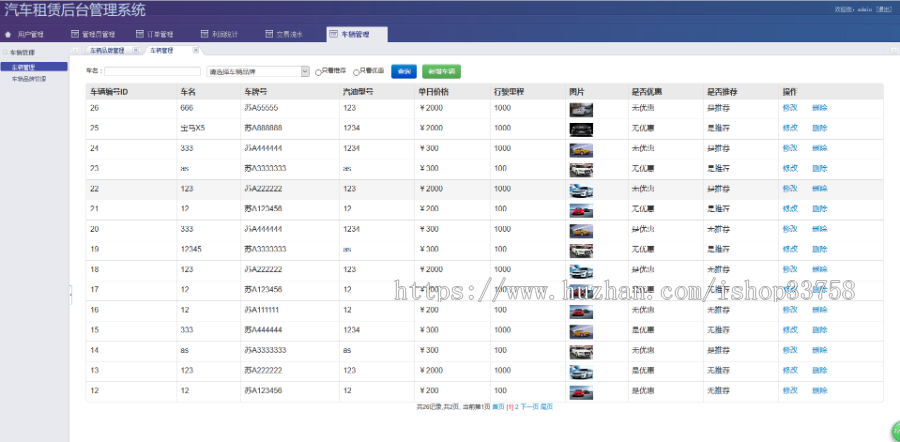This screenshot has height=442, width=900.
Task: Select 车辆管理 item in the sidebar
Action: click(x=34, y=67)
